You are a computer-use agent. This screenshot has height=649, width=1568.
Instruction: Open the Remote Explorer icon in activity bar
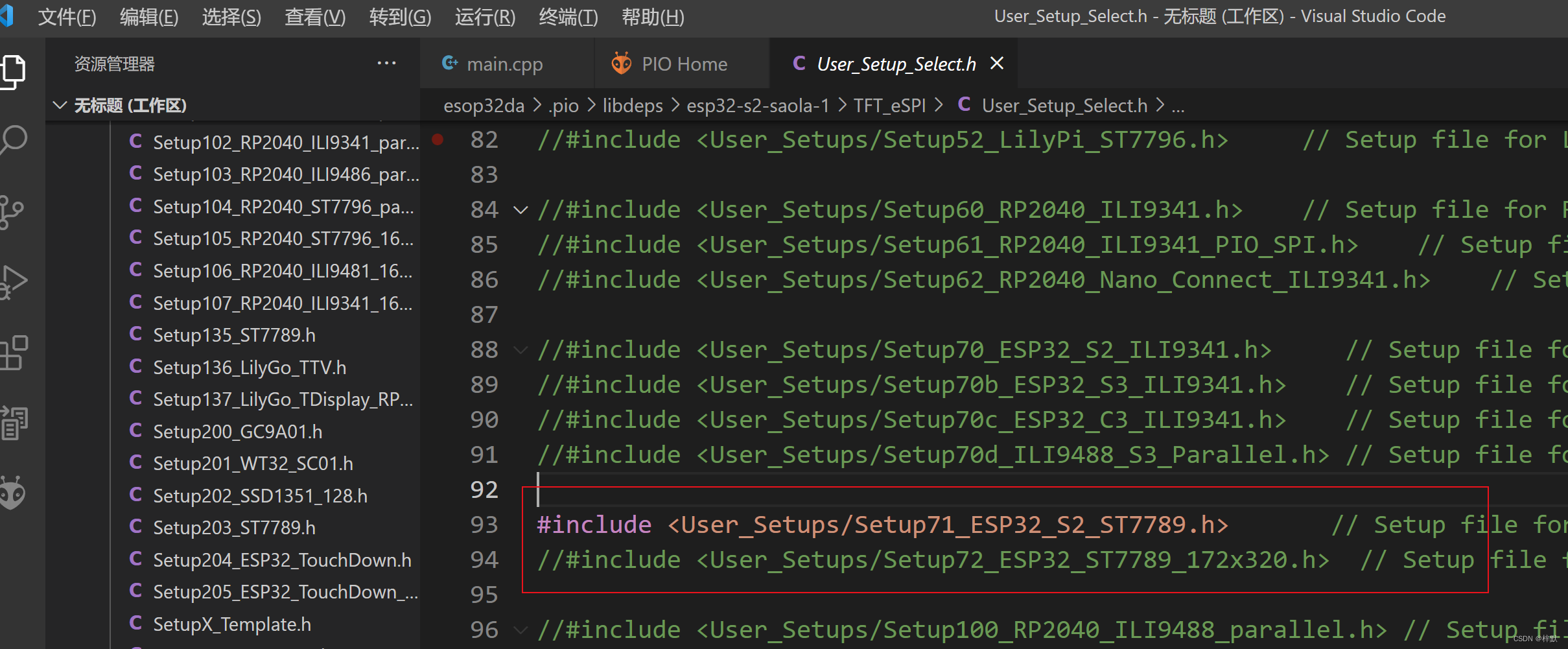13,423
